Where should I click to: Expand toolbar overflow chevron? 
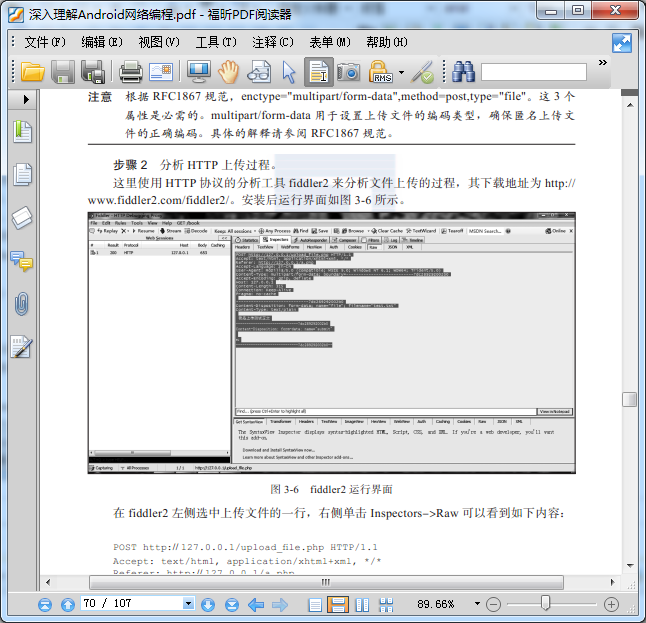point(603,63)
